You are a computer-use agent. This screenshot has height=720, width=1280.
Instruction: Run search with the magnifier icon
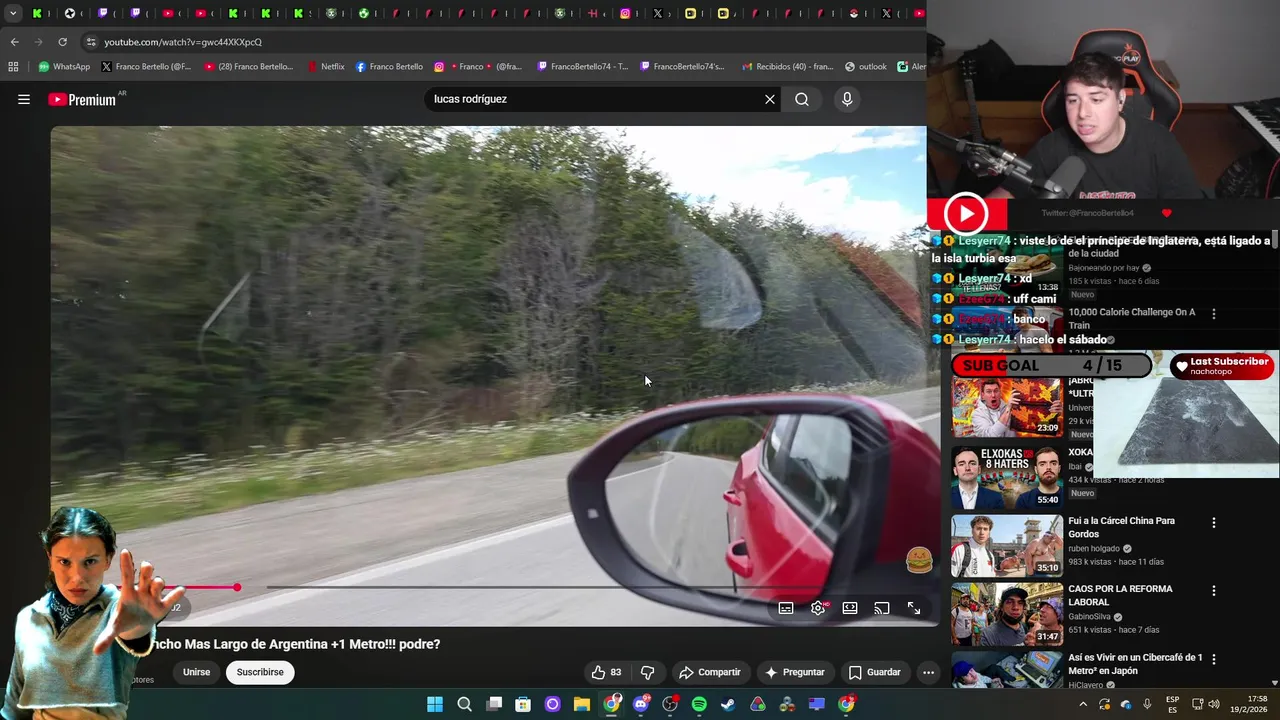click(802, 99)
